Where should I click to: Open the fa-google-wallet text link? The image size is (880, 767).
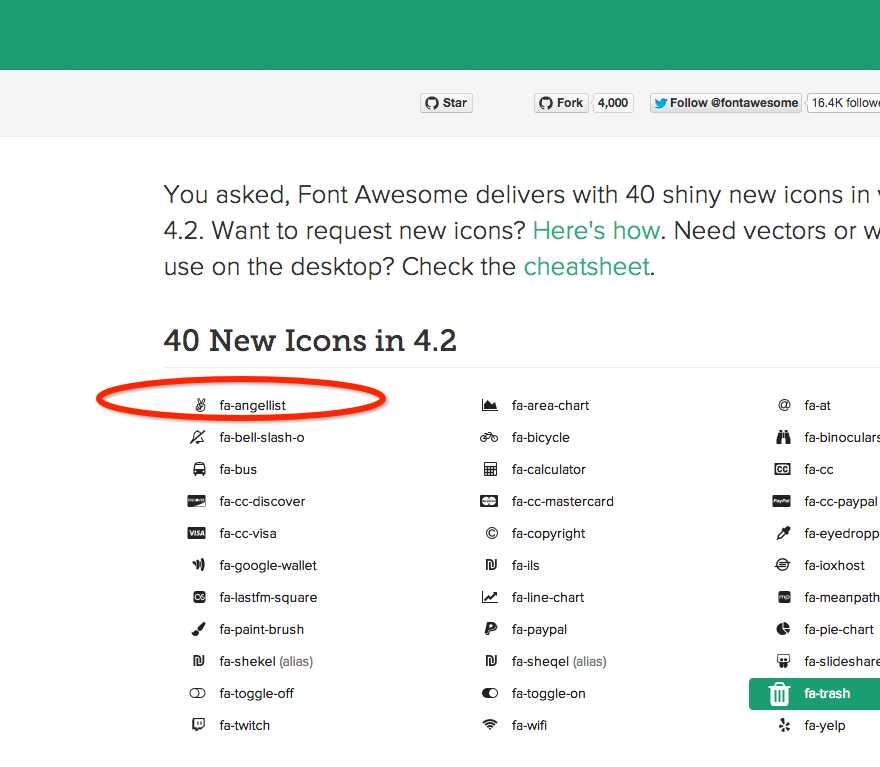coord(268,566)
